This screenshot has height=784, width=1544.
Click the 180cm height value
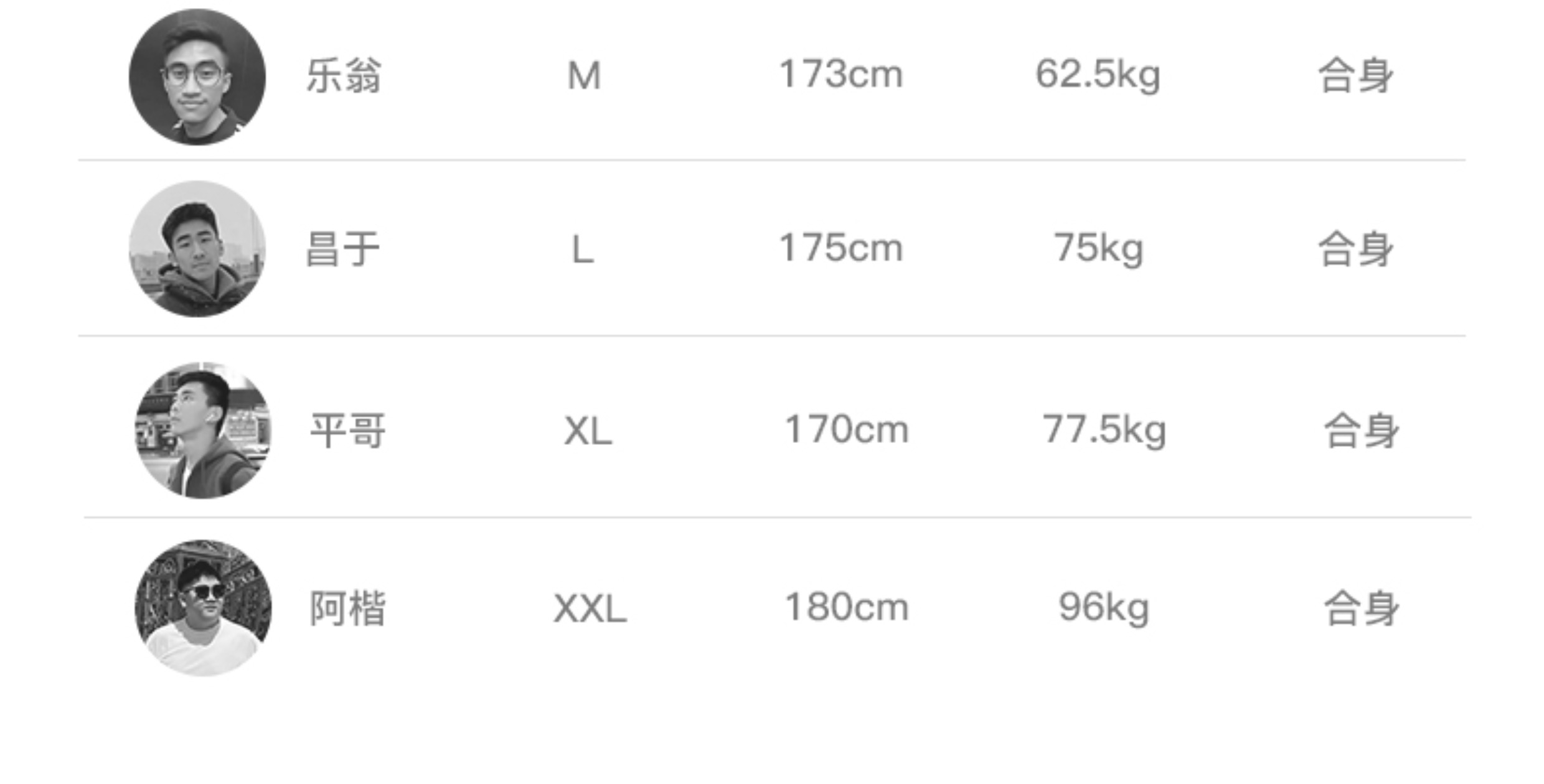point(847,607)
